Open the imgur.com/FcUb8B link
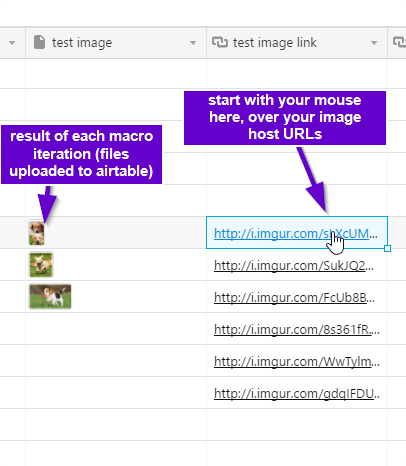The height and width of the screenshot is (466, 406). coord(294,297)
